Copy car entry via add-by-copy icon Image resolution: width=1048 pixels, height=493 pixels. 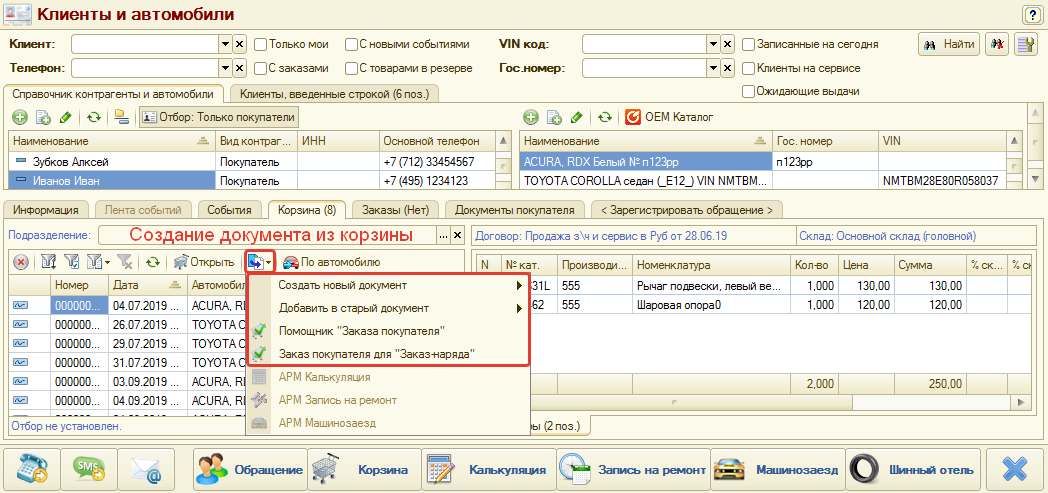tap(554, 118)
